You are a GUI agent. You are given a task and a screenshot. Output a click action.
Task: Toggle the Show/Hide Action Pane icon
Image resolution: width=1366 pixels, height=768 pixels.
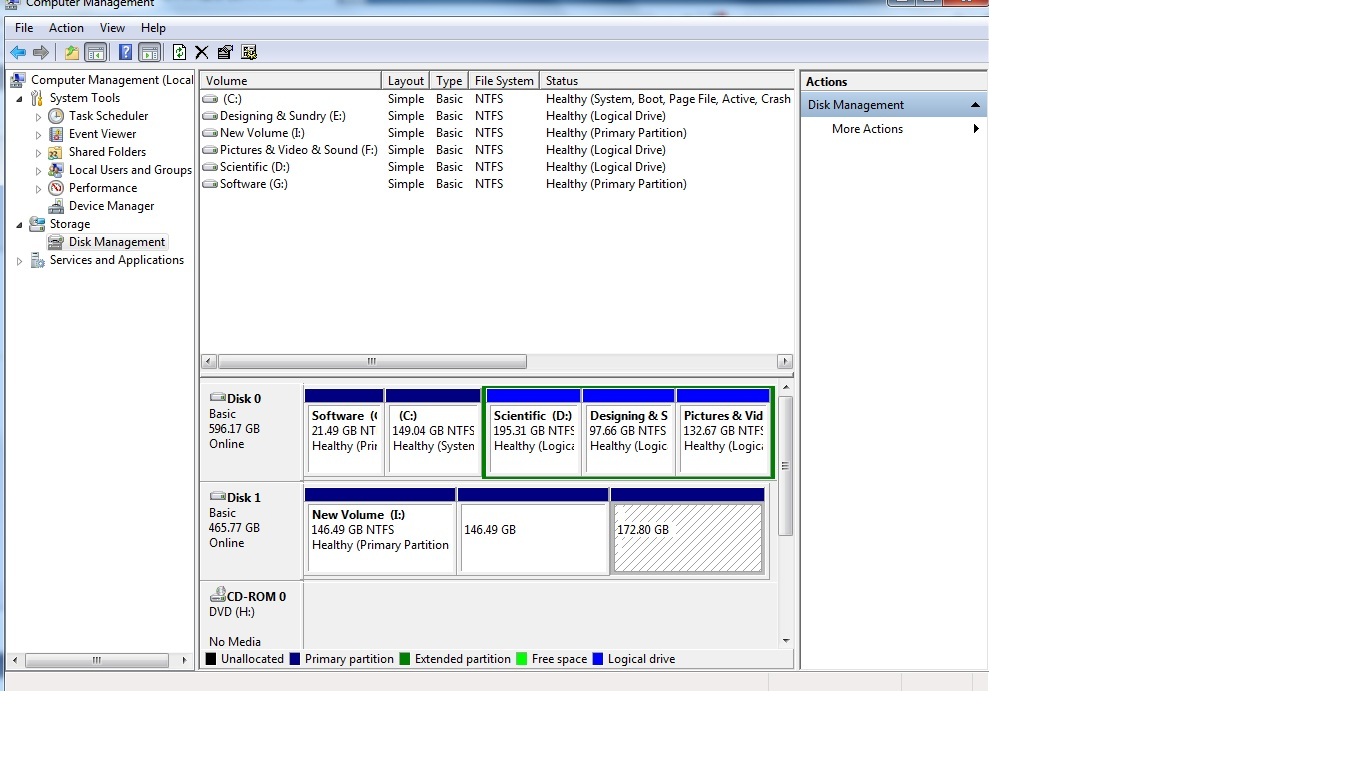(x=150, y=52)
